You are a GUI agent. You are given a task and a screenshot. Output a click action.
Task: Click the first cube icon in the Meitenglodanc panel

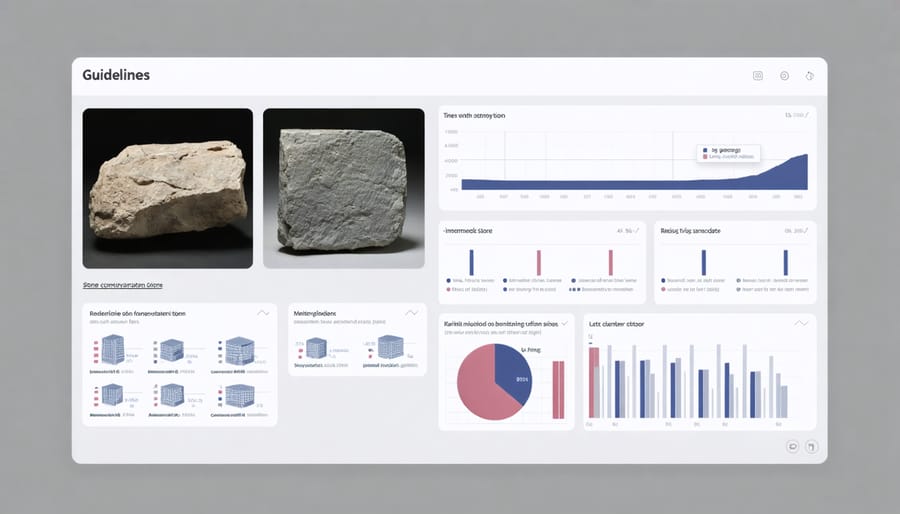point(316,348)
